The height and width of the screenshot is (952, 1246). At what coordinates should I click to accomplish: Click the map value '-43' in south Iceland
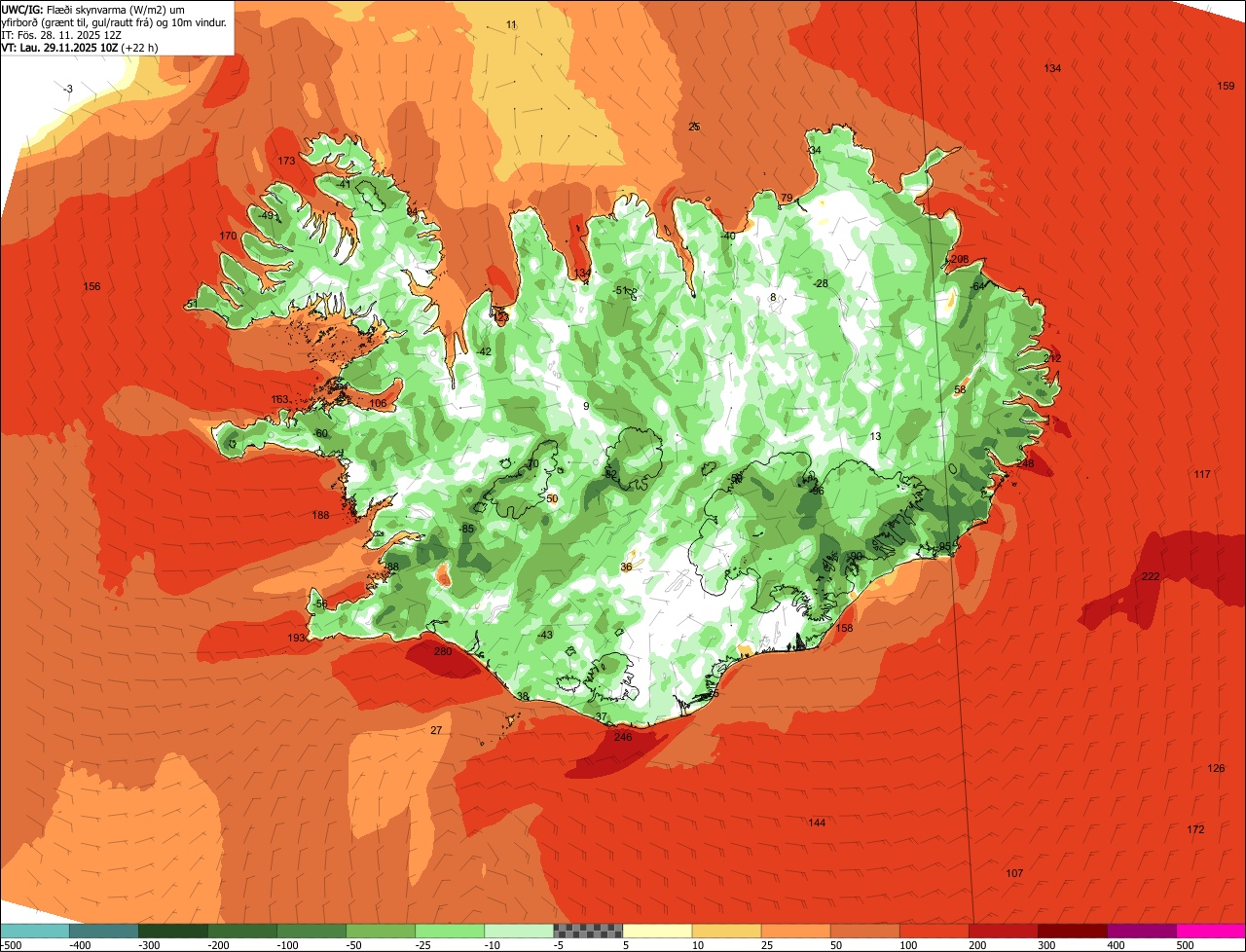point(545,635)
